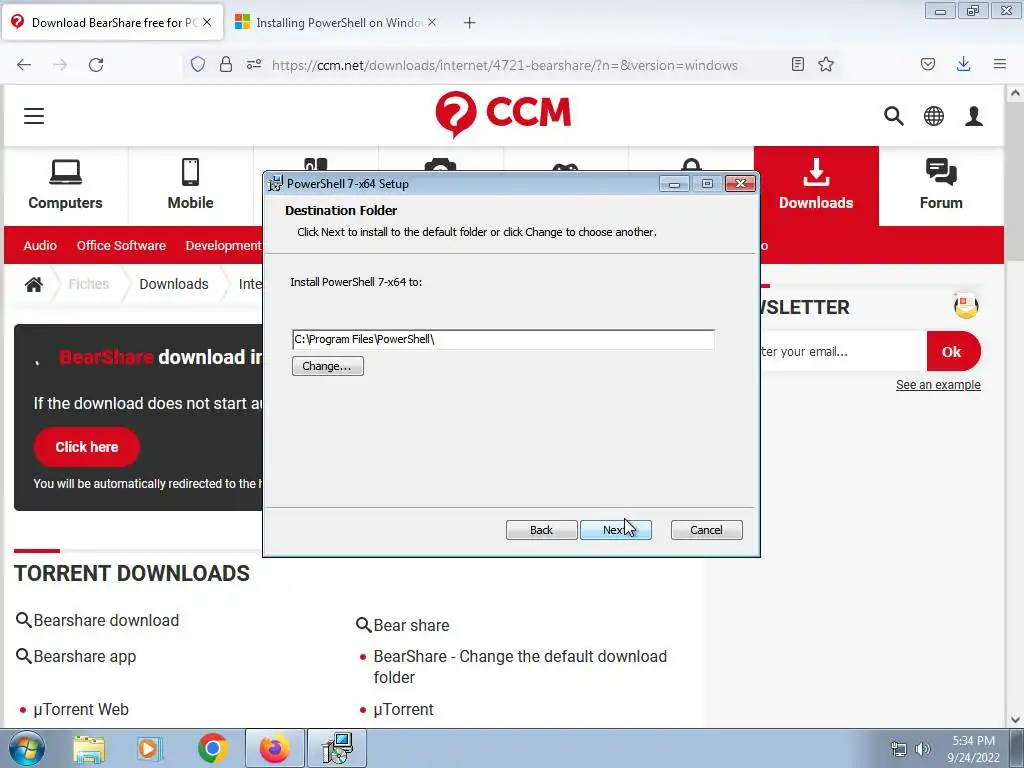This screenshot has height=768, width=1024.
Task: Select Development category in red bar
Action: 223,246
